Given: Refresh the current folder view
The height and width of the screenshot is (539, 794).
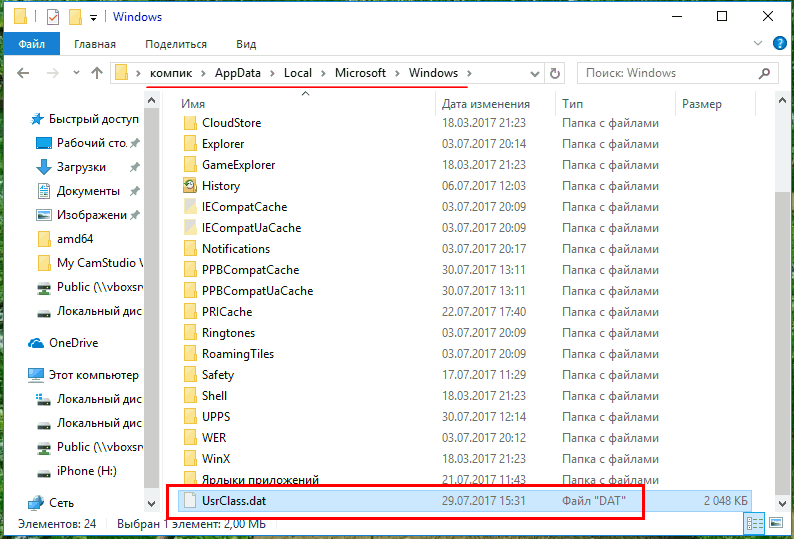Looking at the screenshot, I should click(x=554, y=73).
